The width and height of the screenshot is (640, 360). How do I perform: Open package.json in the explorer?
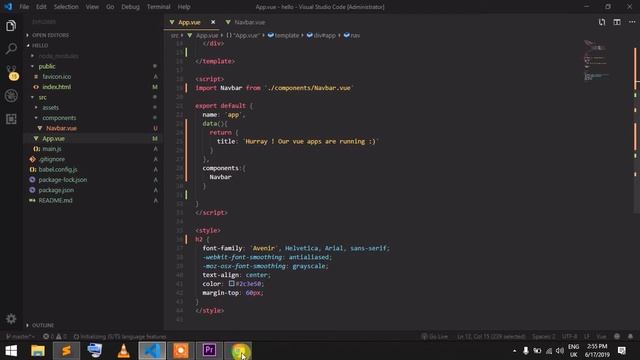pyautogui.click(x=56, y=190)
